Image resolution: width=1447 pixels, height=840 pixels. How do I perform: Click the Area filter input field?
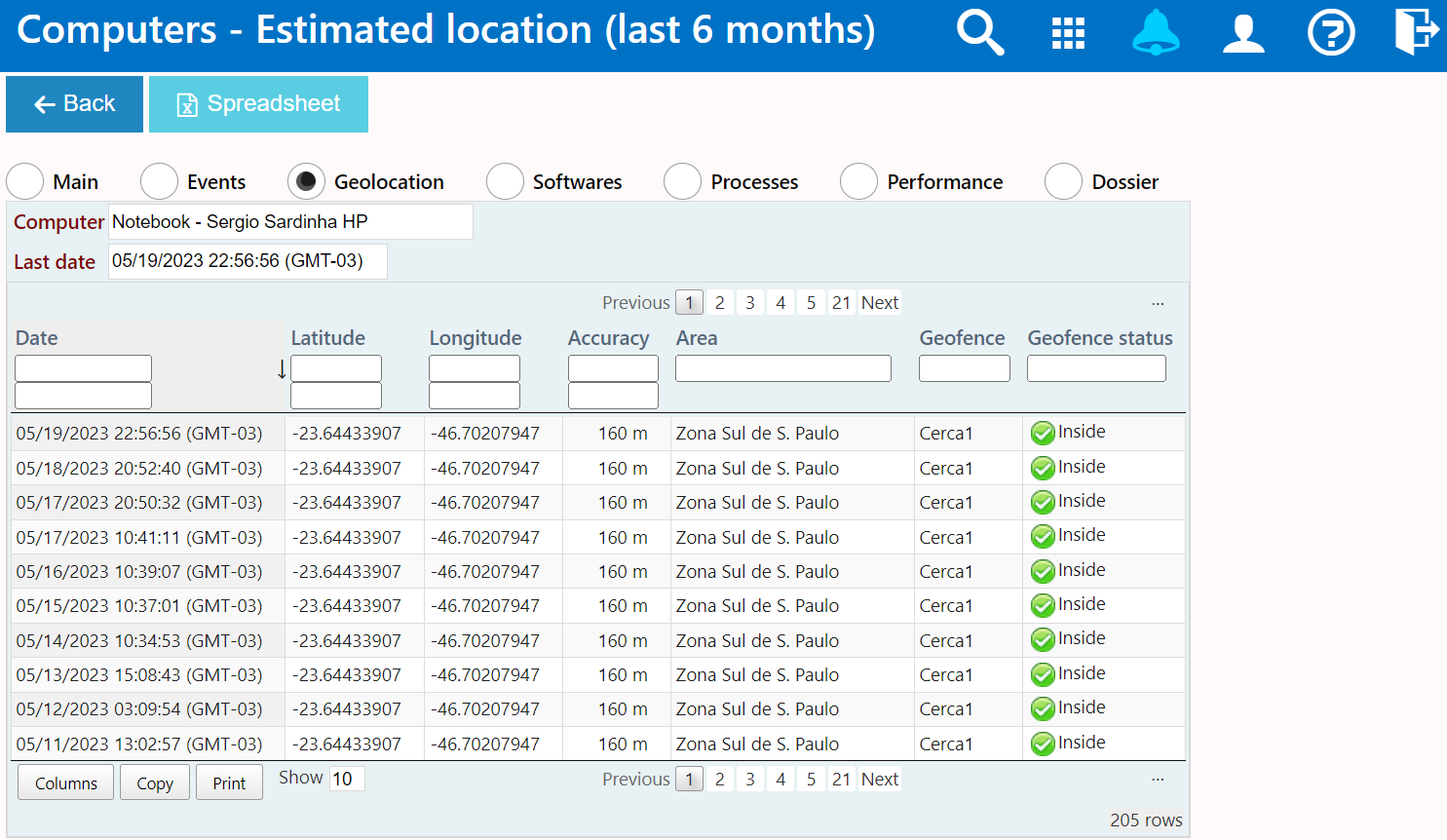click(x=782, y=368)
